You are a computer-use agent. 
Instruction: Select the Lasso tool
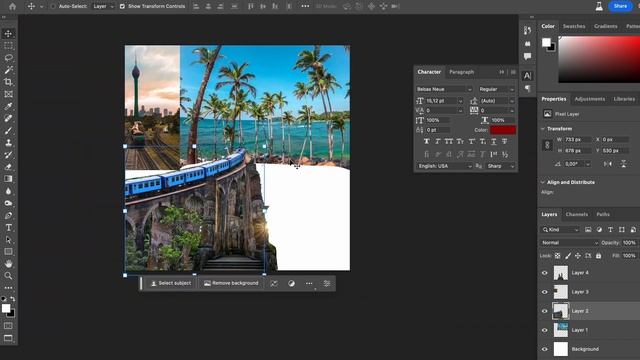(x=8, y=58)
